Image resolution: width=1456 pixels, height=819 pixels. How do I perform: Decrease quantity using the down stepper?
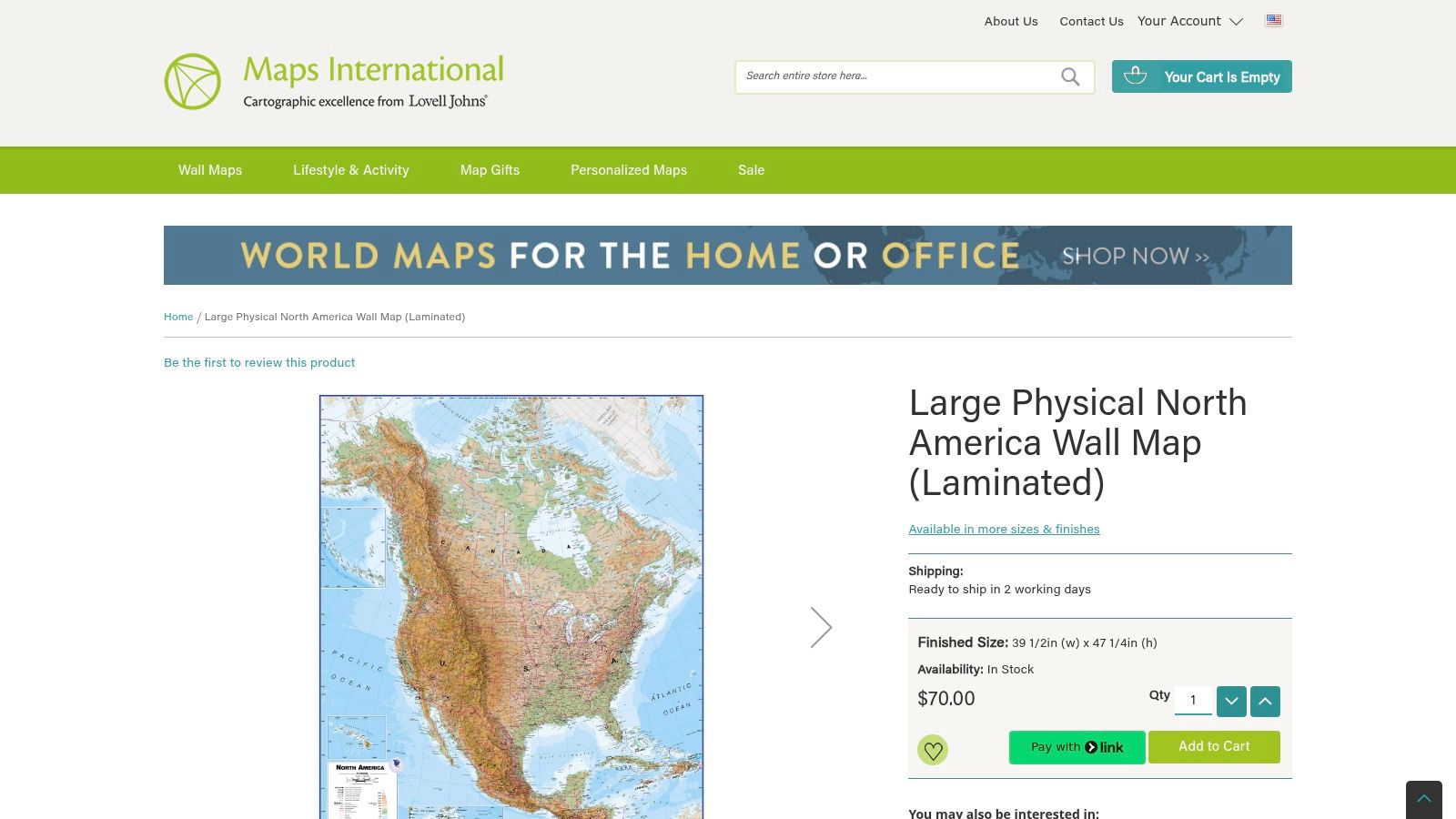pos(1231,702)
